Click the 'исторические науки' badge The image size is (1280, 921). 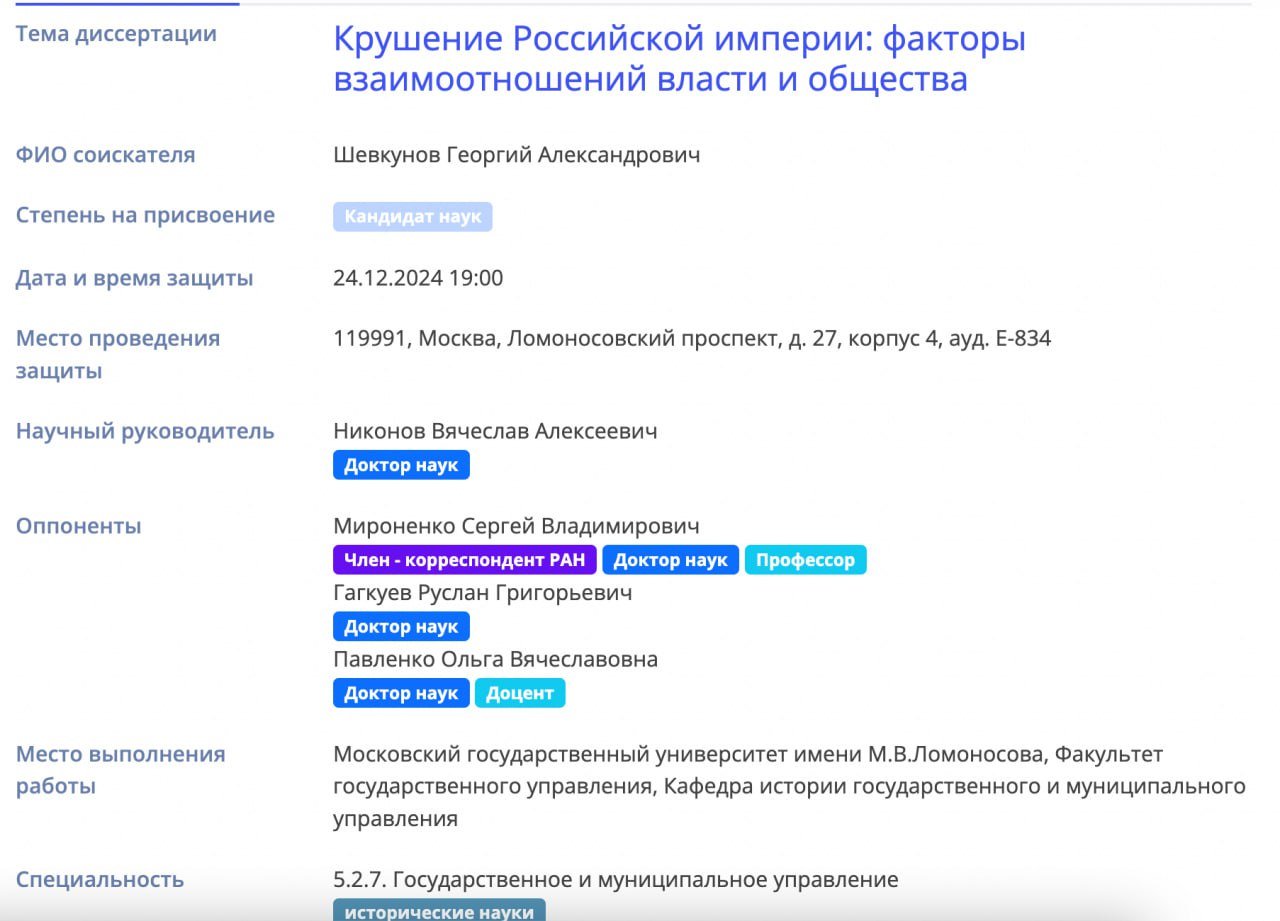tap(439, 910)
